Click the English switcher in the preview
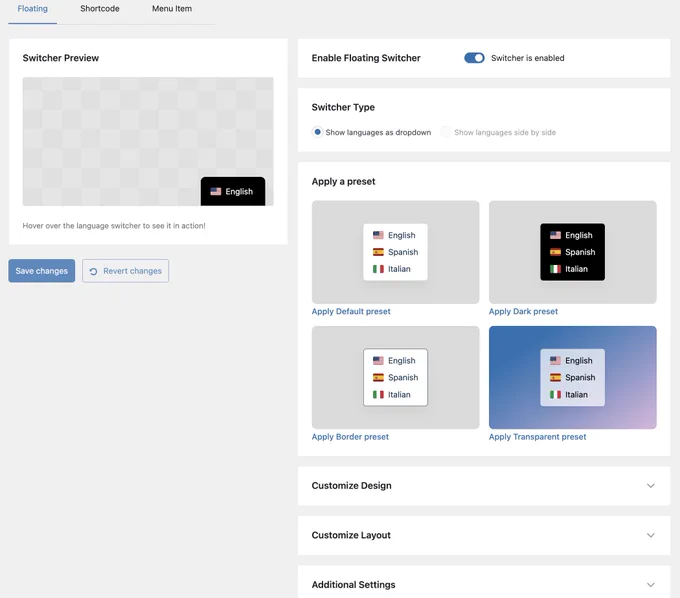Image resolution: width=680 pixels, height=598 pixels. pos(233,191)
